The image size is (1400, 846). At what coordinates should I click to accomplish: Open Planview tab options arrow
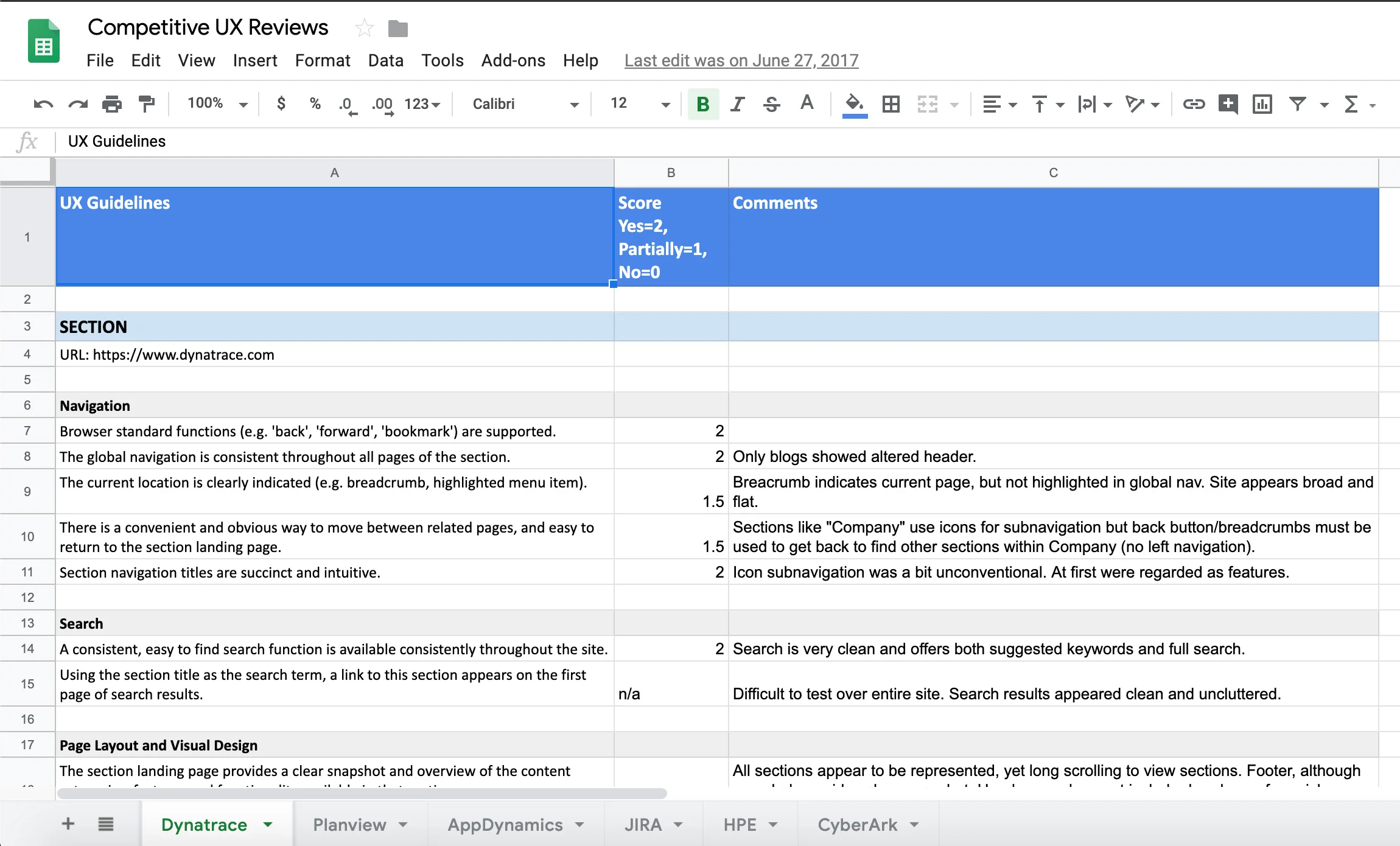[403, 825]
